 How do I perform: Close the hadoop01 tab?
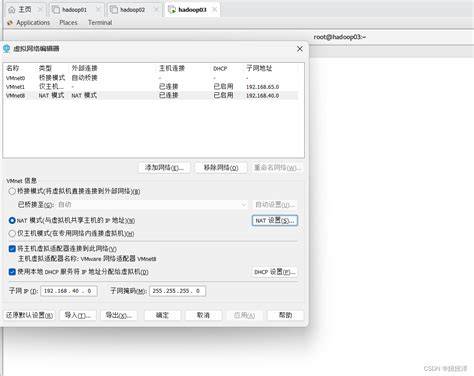pyautogui.click(x=98, y=10)
